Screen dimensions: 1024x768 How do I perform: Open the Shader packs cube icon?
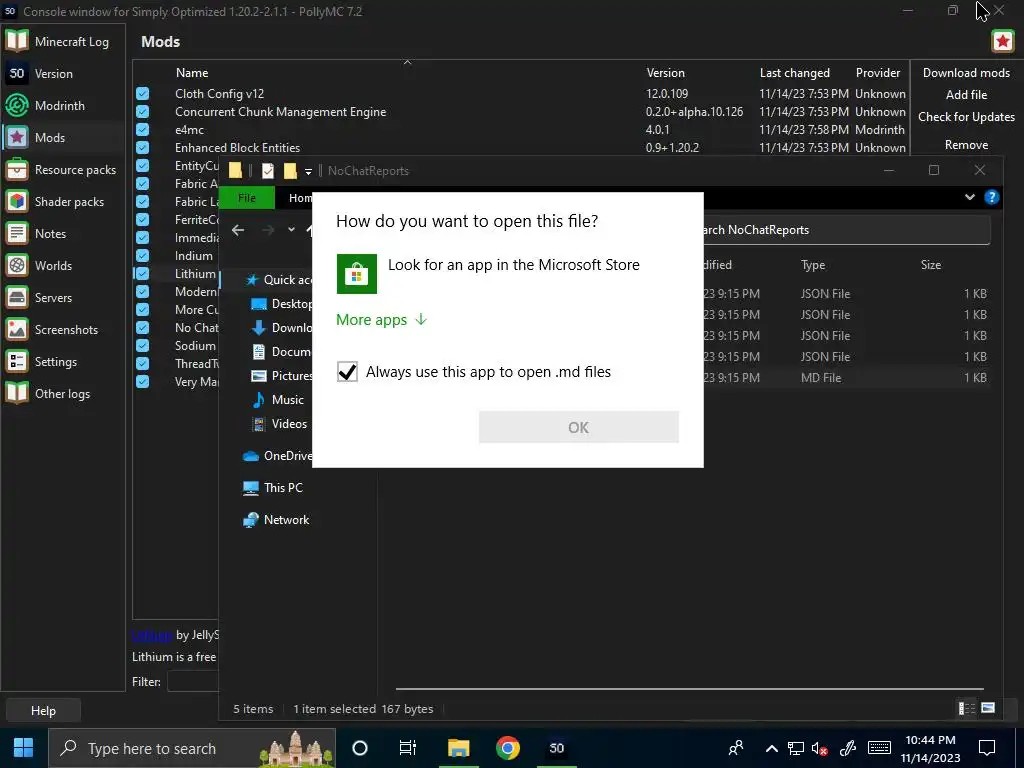click(16, 201)
